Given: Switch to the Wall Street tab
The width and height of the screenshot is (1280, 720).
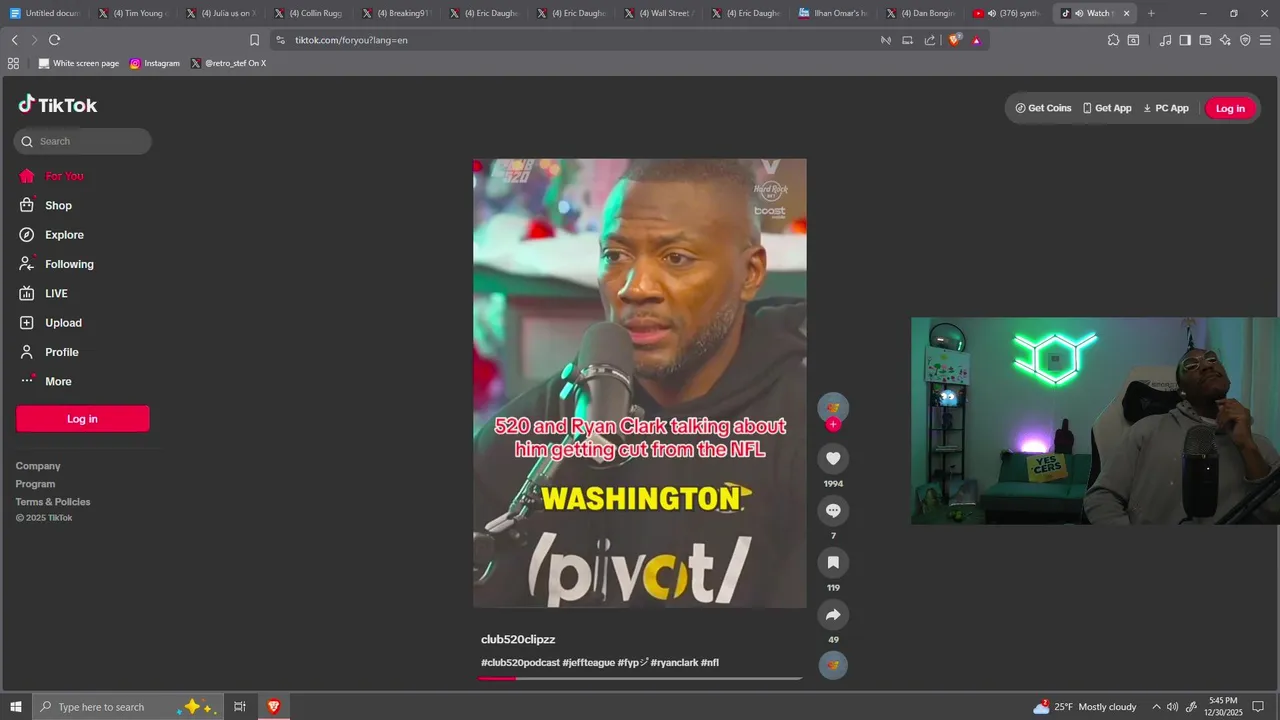Looking at the screenshot, I should click(x=661, y=13).
